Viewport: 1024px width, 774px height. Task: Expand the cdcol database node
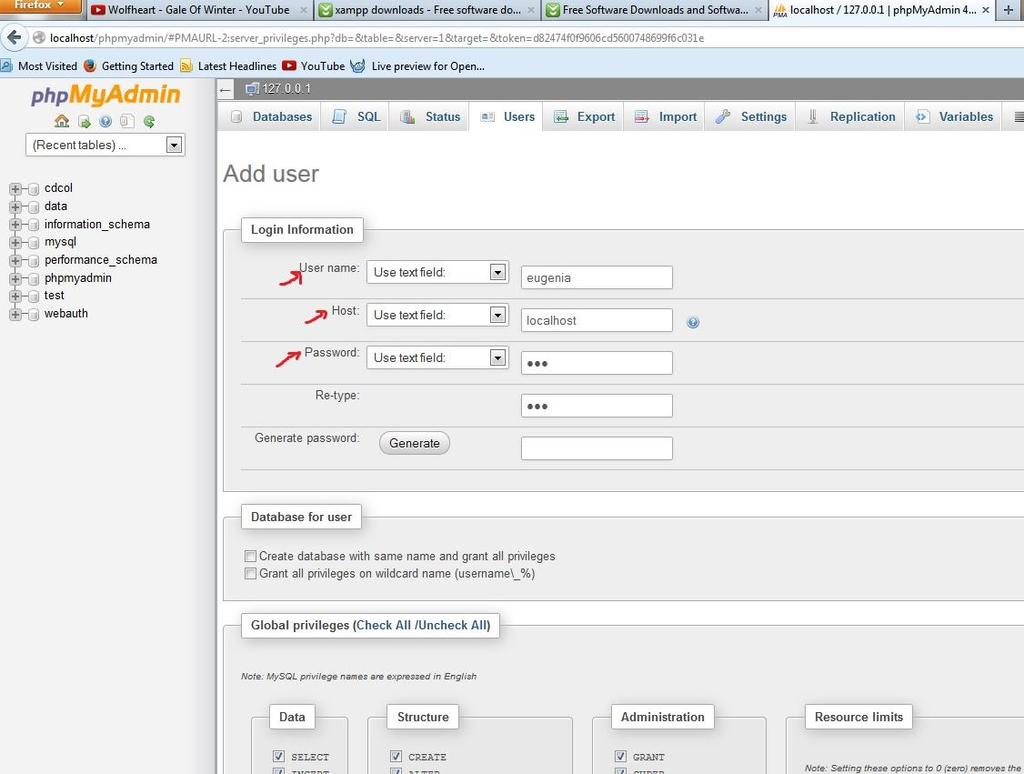click(15, 189)
